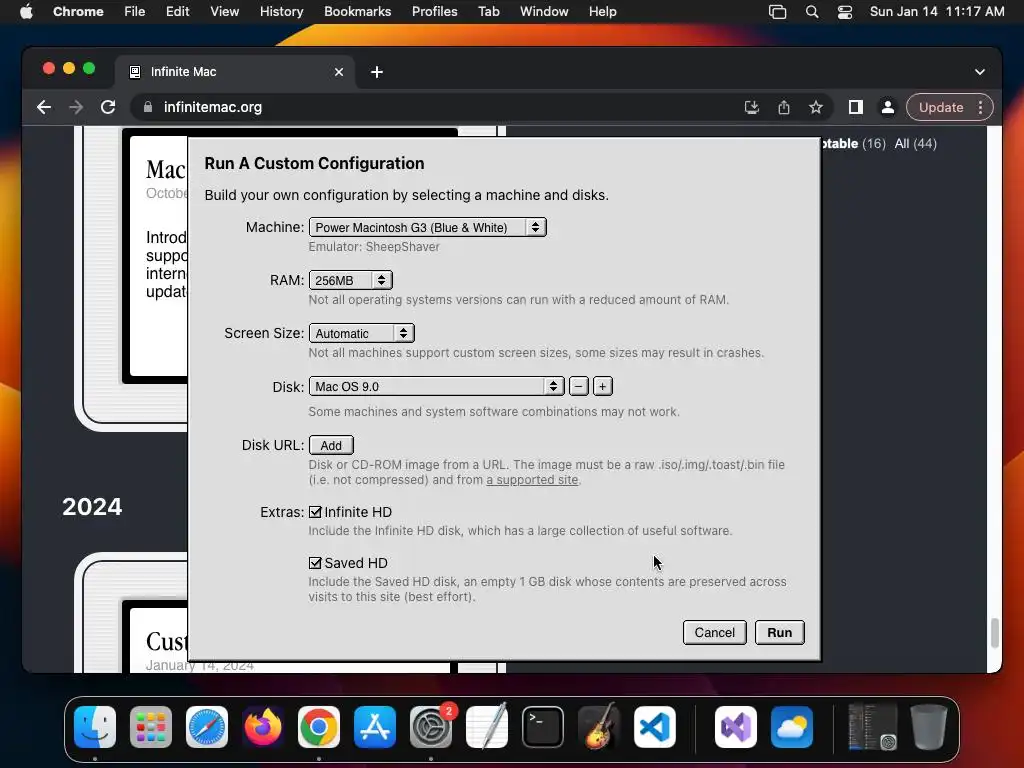This screenshot has height=768, width=1024.
Task: Open TextEdit from the Dock
Action: (x=487, y=727)
